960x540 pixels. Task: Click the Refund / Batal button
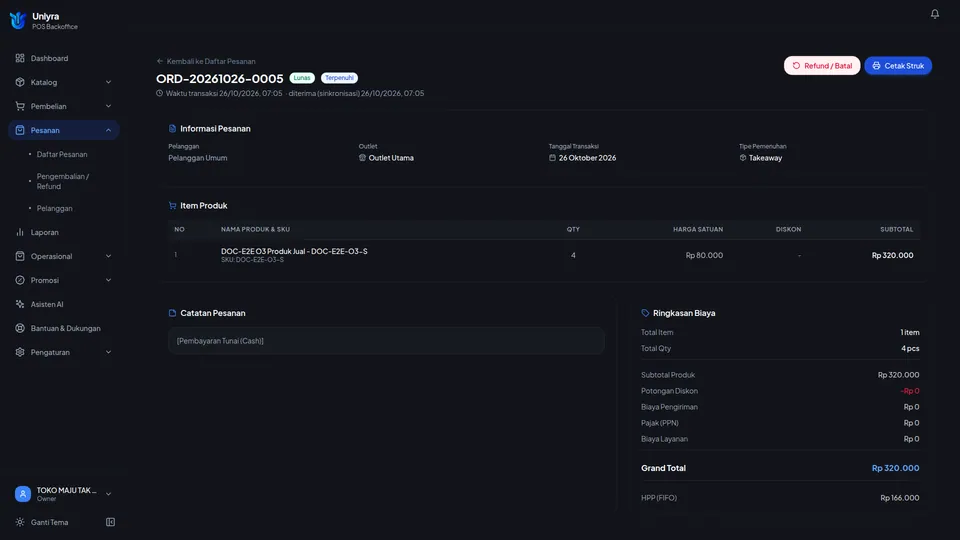coord(822,66)
